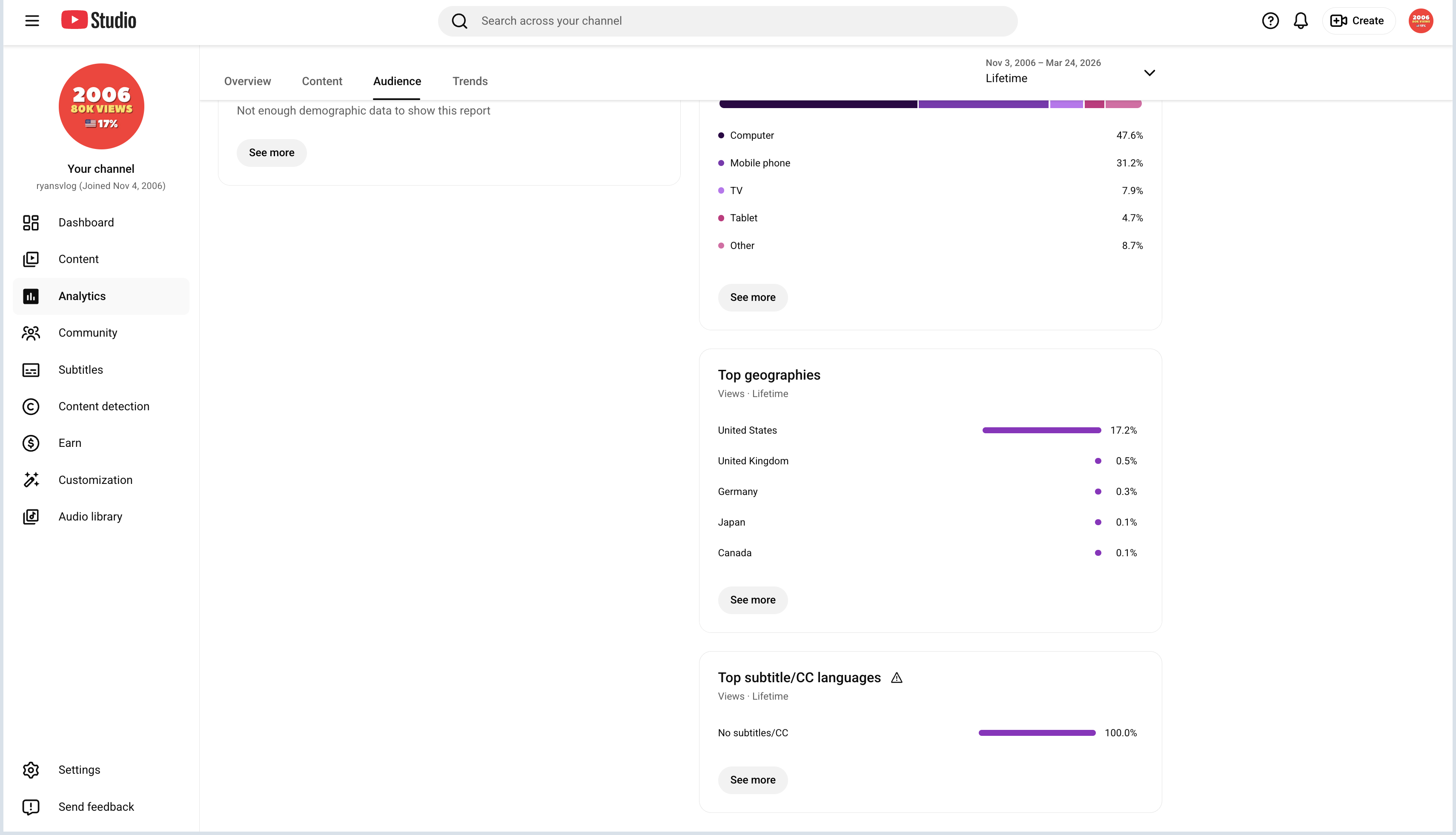The width and height of the screenshot is (1456, 835).
Task: Click the Other device row label
Action: point(742,246)
